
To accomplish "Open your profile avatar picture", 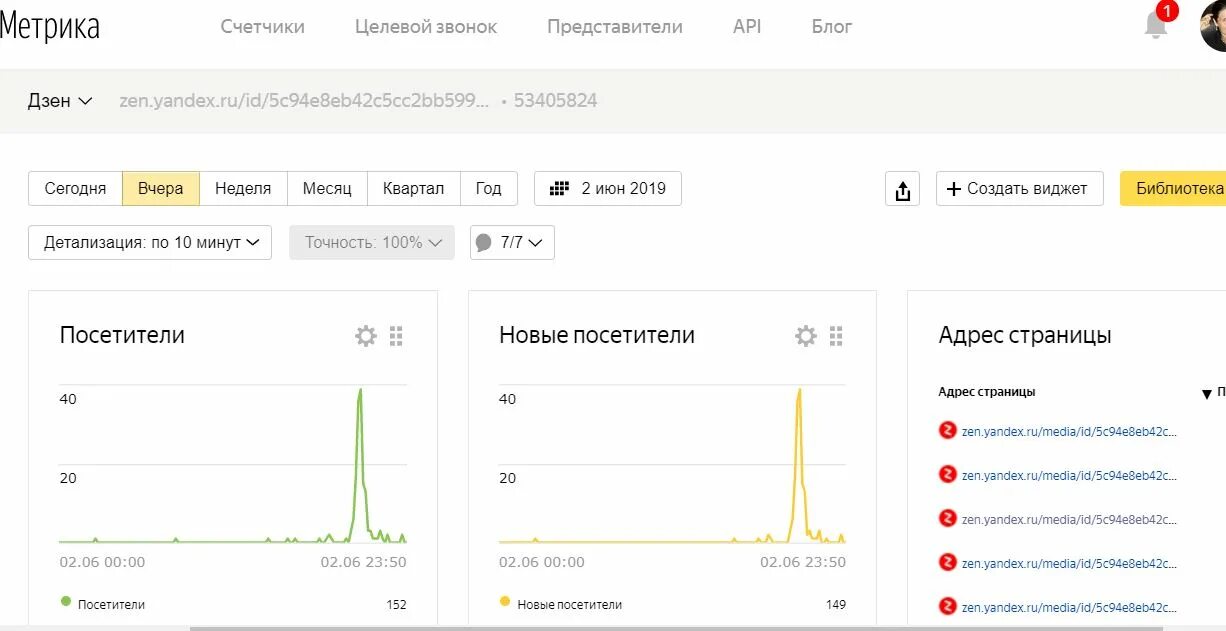I will click(1212, 27).
